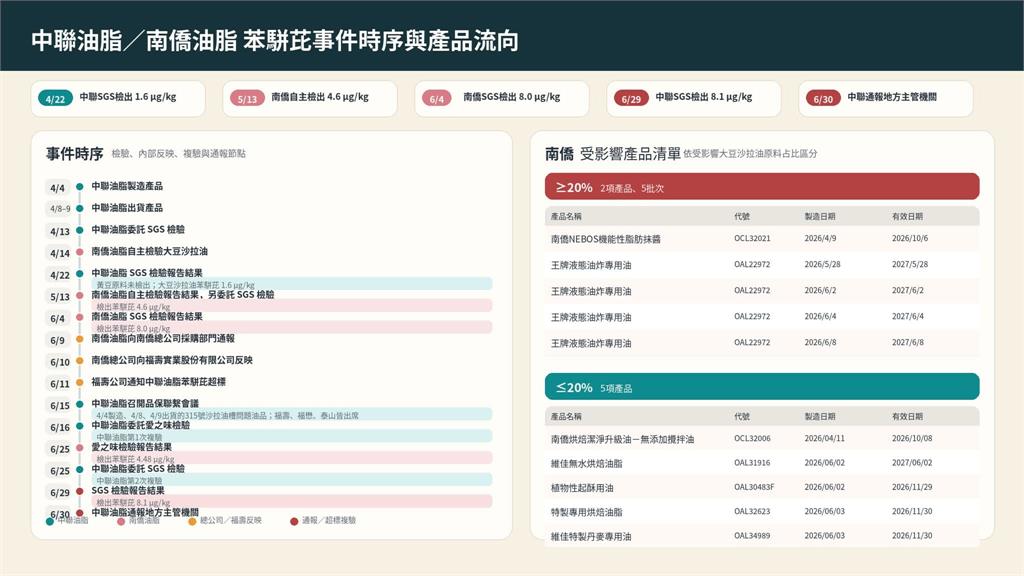Select product 特製專用烘焙油脂

586,512
